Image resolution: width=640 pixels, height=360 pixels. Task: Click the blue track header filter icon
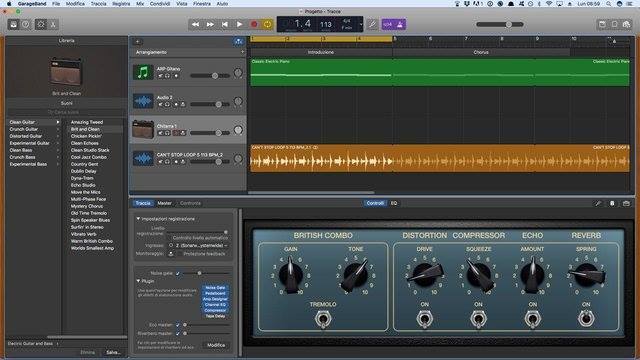[x=239, y=41]
